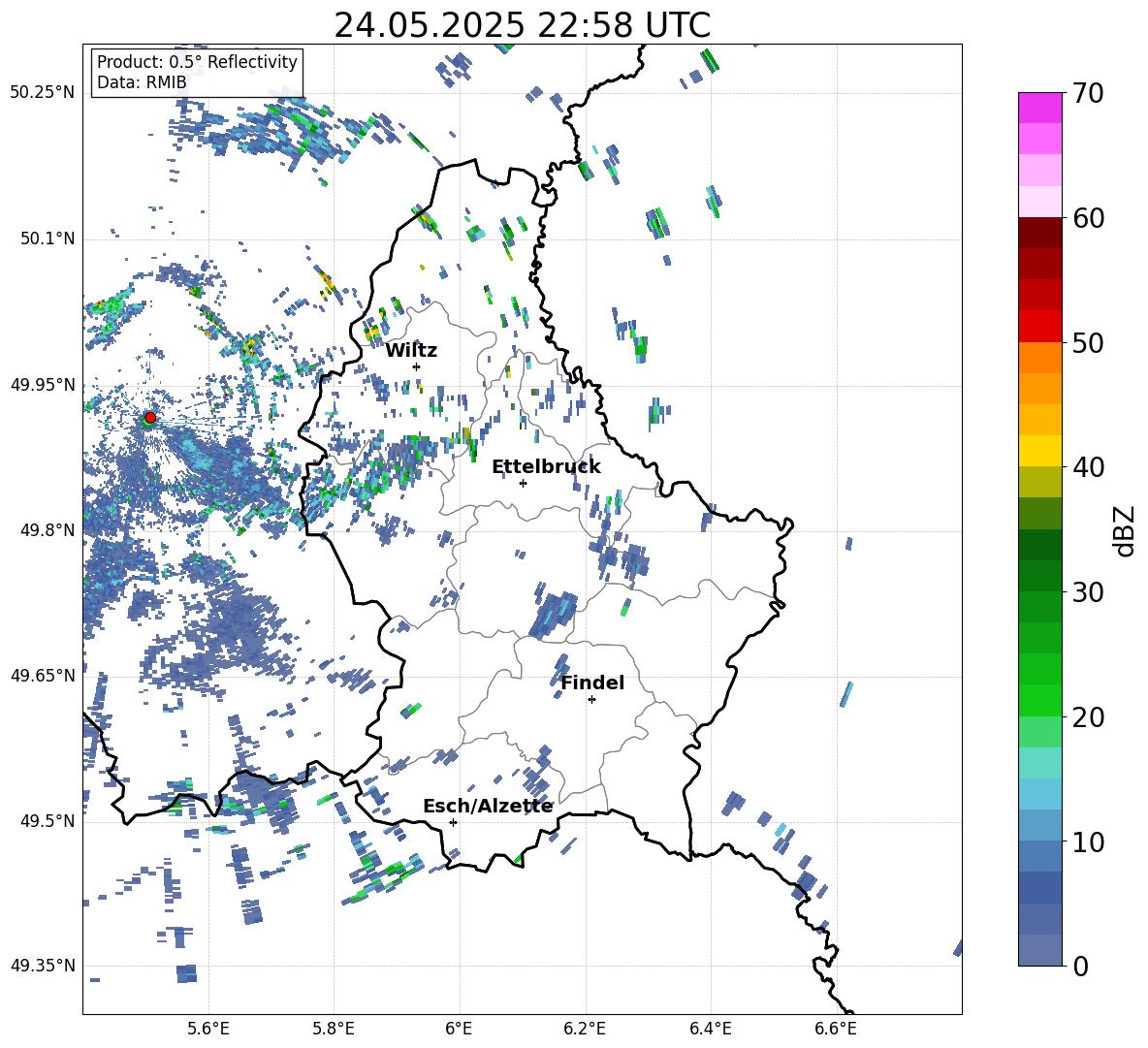Click the colorbar tick label 60
This screenshot has height=1048, width=1148.
pos(1087,218)
